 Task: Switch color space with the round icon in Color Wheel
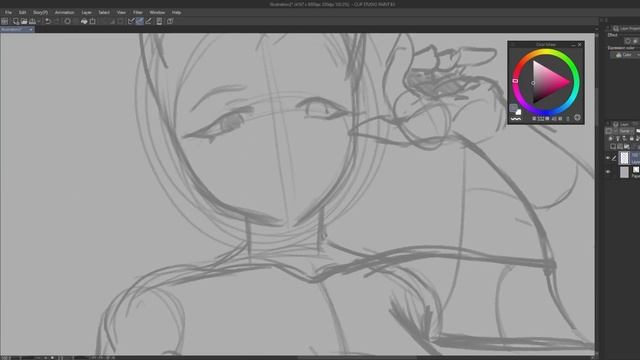(x=577, y=118)
